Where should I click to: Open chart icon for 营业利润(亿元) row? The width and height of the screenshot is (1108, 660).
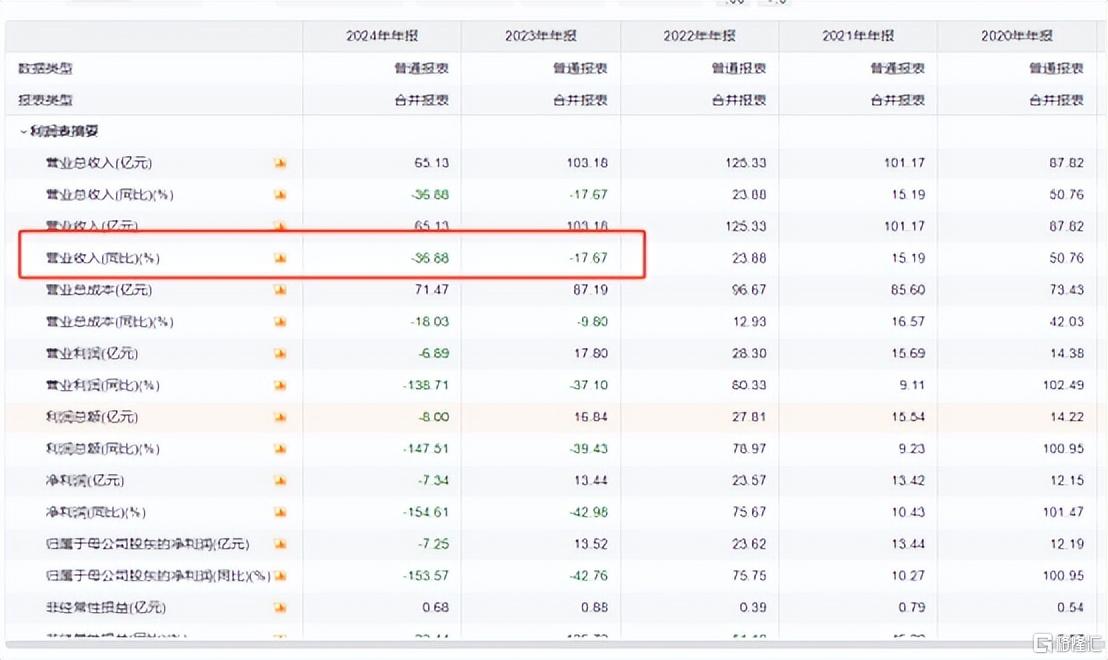click(281, 354)
